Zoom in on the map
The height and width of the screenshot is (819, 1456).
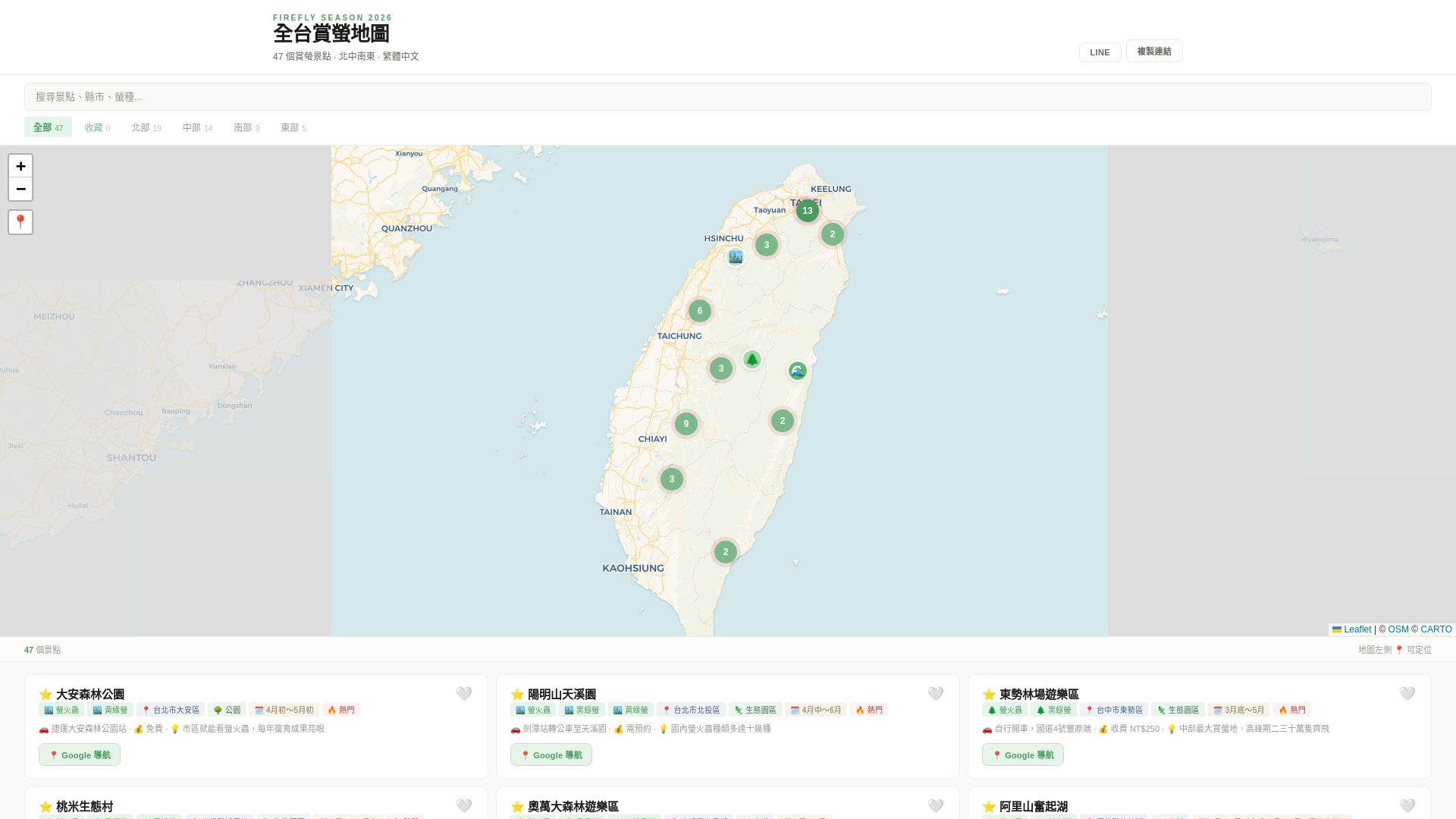point(20,166)
